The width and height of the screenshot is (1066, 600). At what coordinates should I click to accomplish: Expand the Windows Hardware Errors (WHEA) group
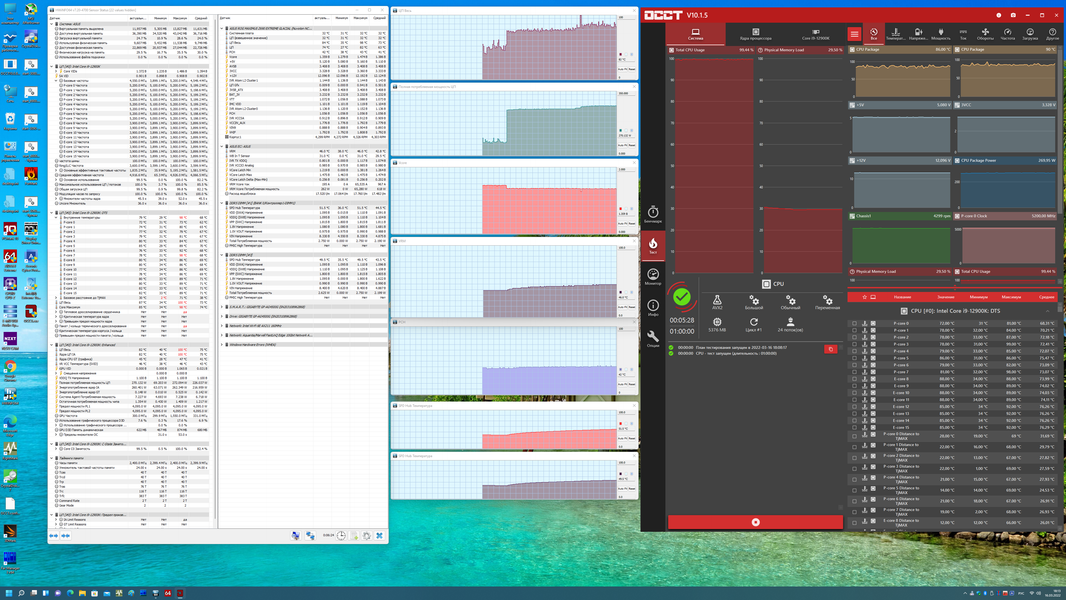click(x=222, y=345)
